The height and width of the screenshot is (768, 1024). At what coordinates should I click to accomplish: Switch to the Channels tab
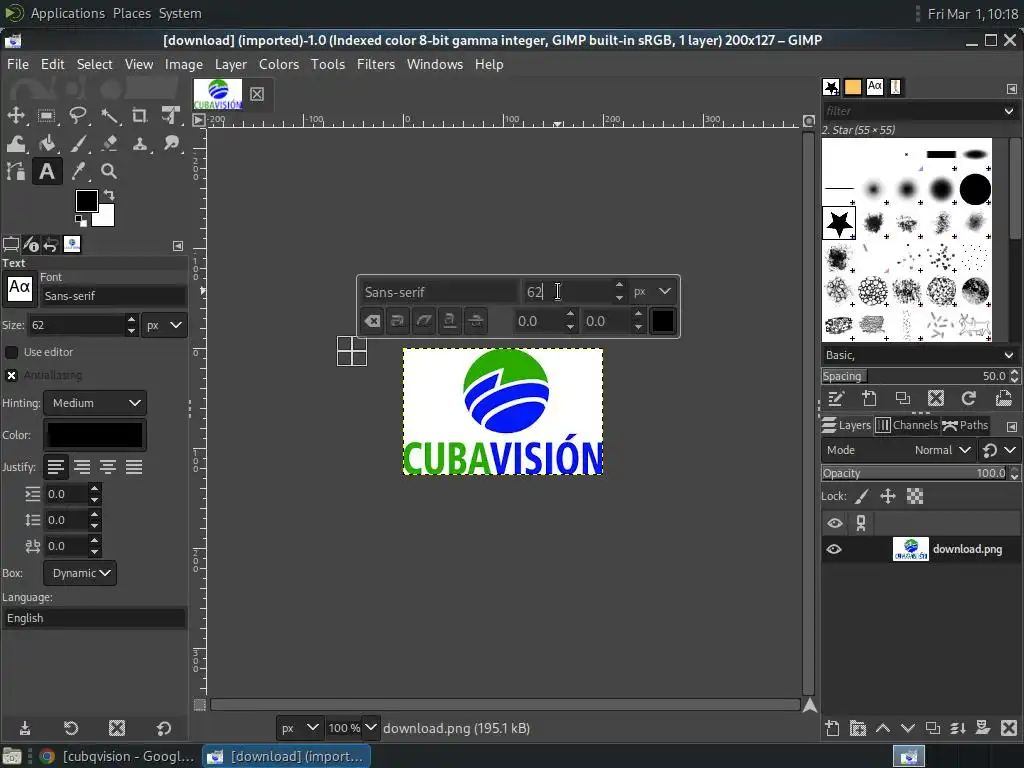(x=906, y=425)
